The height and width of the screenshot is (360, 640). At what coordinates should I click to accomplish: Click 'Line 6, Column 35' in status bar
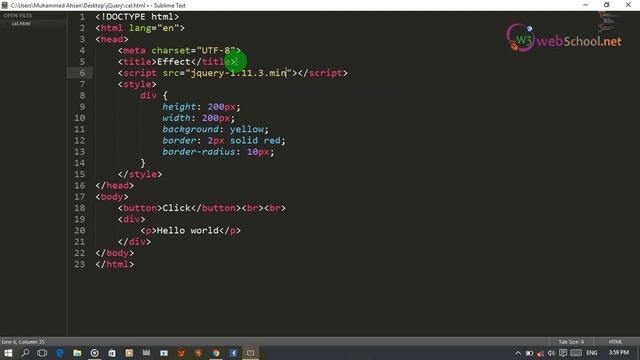(23, 342)
